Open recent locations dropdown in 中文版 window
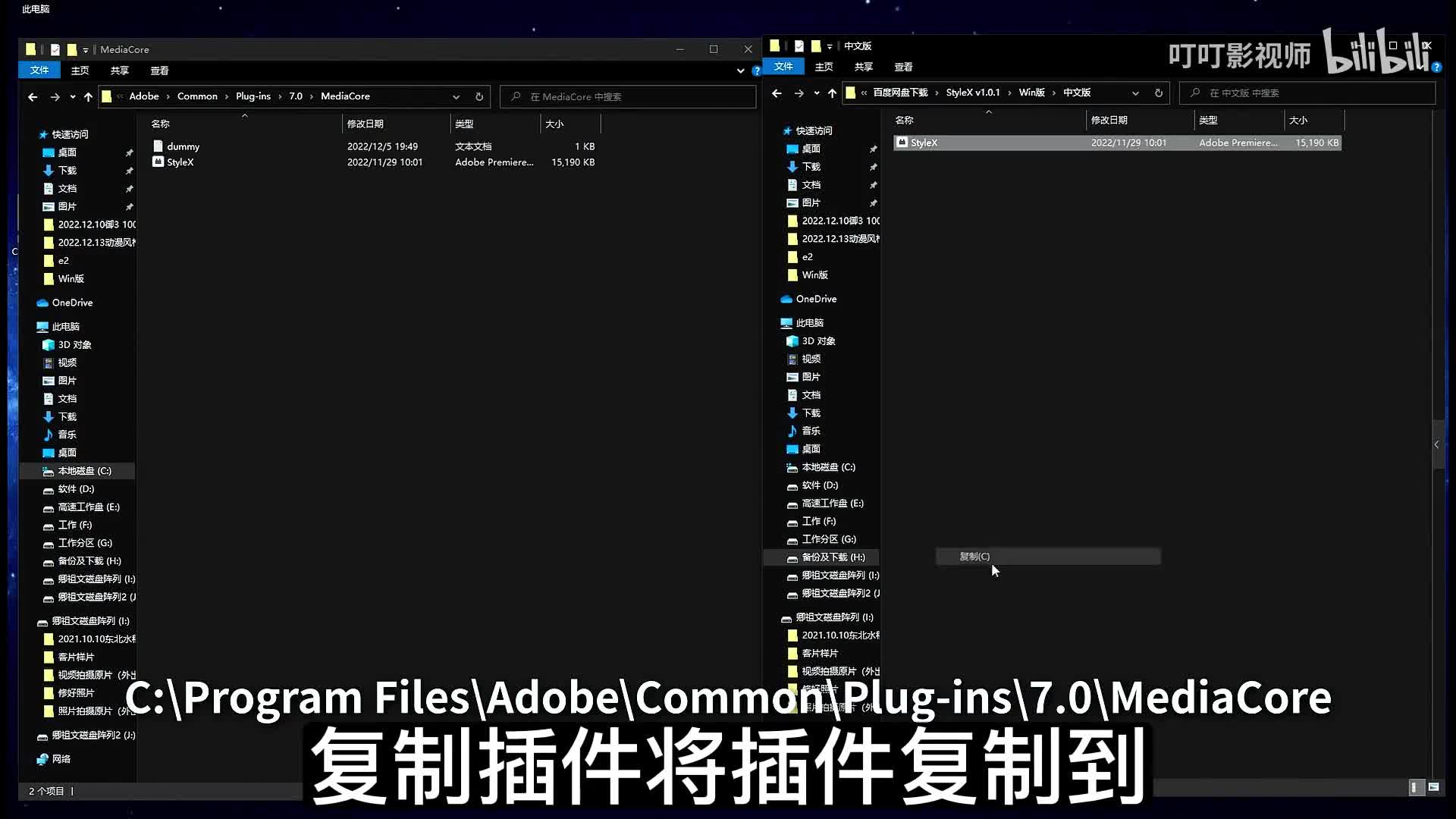Image resolution: width=1456 pixels, height=819 pixels. [x=816, y=93]
